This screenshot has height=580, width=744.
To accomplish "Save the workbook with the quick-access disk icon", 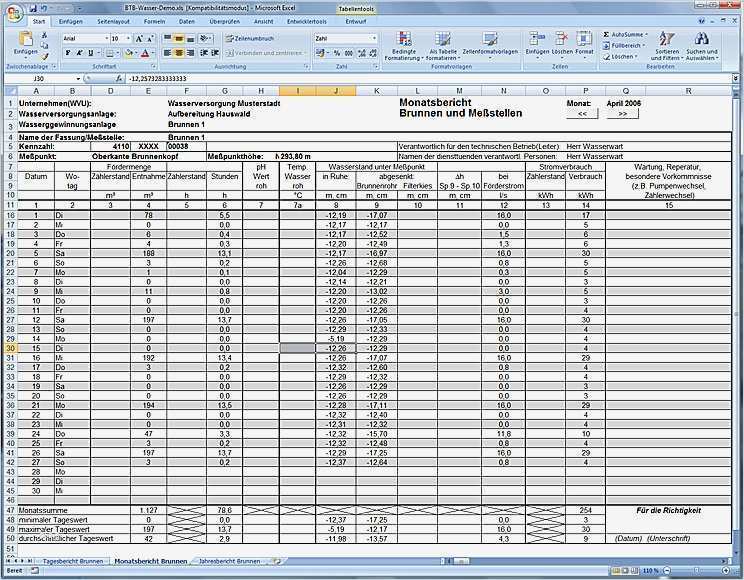I will [33, 9].
